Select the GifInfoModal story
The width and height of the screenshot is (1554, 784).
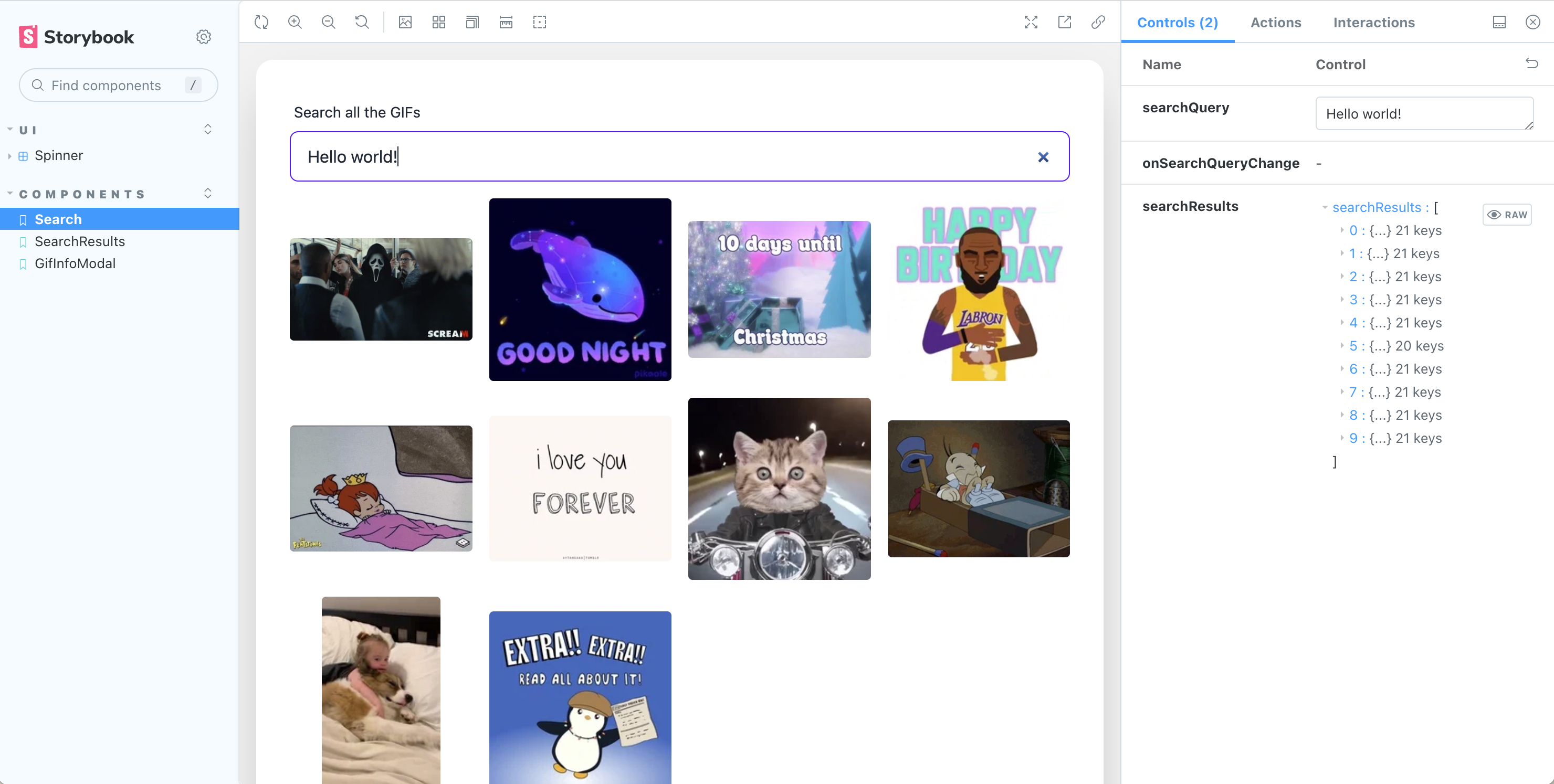pyautogui.click(x=75, y=263)
